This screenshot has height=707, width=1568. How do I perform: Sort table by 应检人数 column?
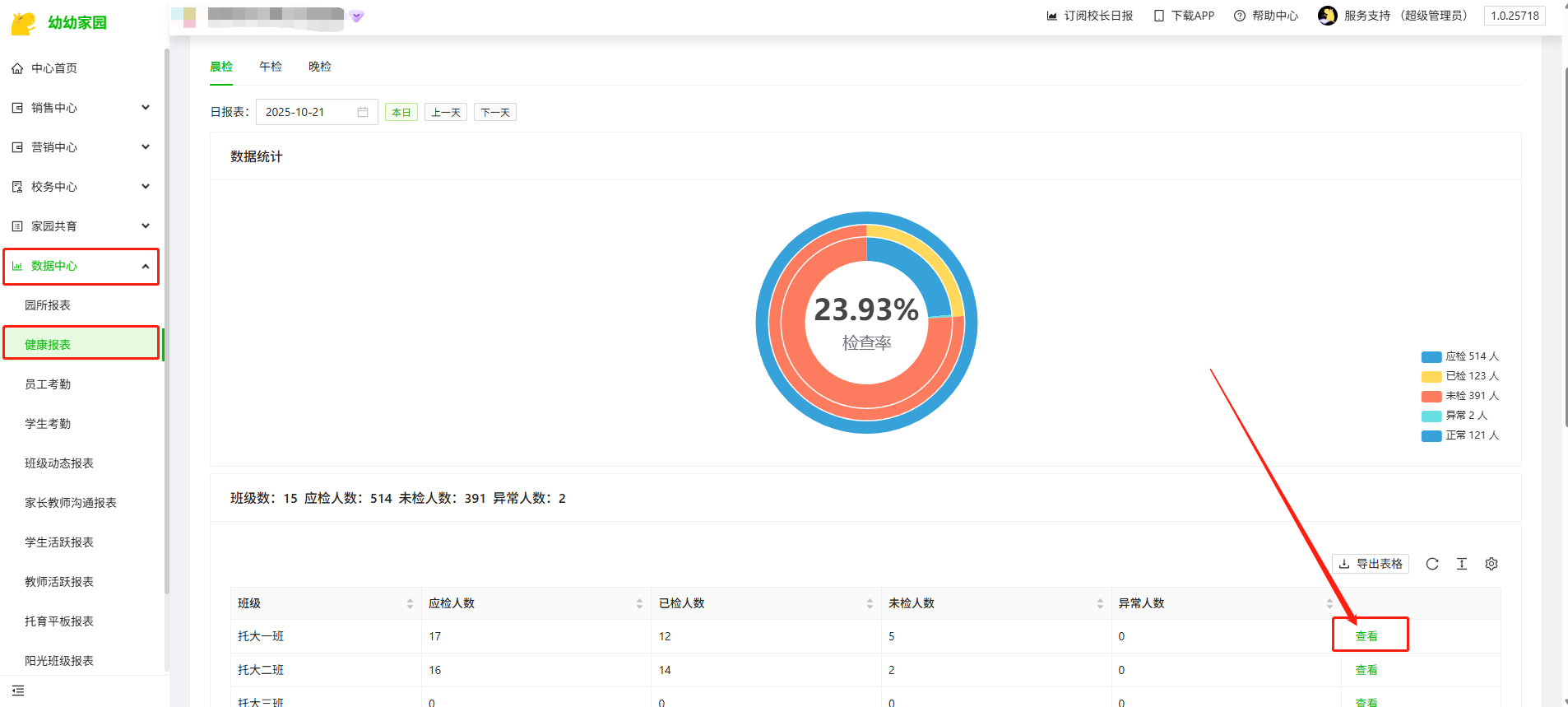[x=639, y=603]
